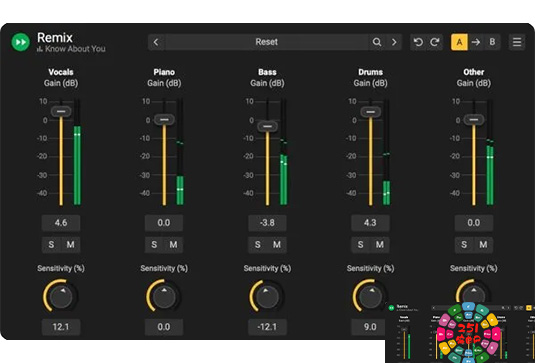Open the Reset preset name dropdown
Image resolution: width=535 pixels, height=363 pixels.
[266, 42]
